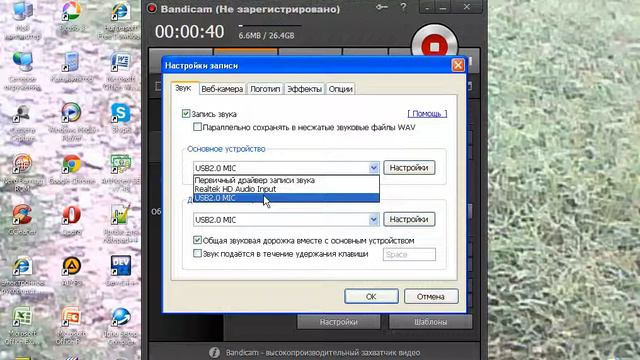
Task: Open the blue globe arrow desktop shortcut
Action: (121, 318)
